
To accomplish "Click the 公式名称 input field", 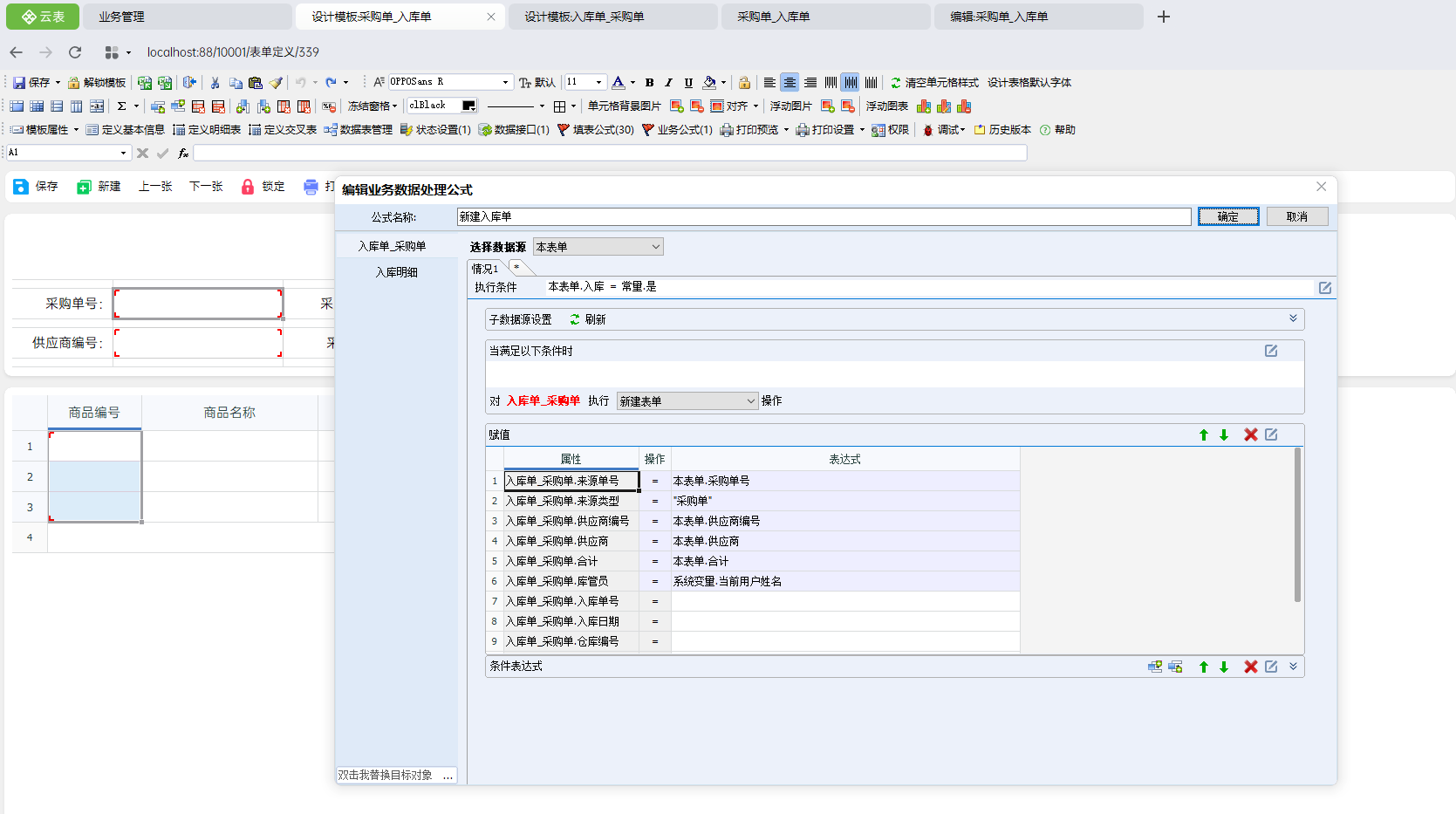I will tap(824, 216).
